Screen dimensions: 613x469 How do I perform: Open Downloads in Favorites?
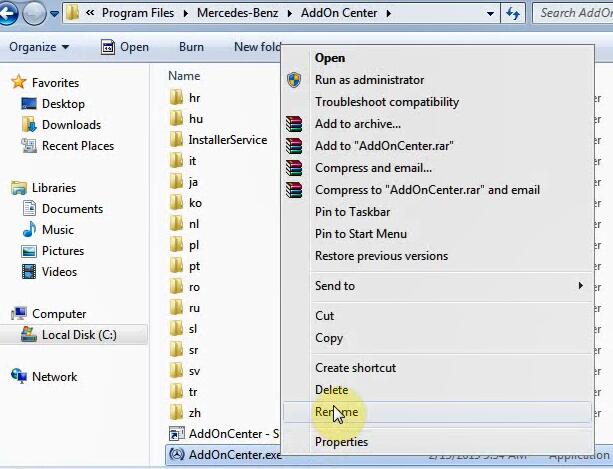pyautogui.click(x=61, y=125)
